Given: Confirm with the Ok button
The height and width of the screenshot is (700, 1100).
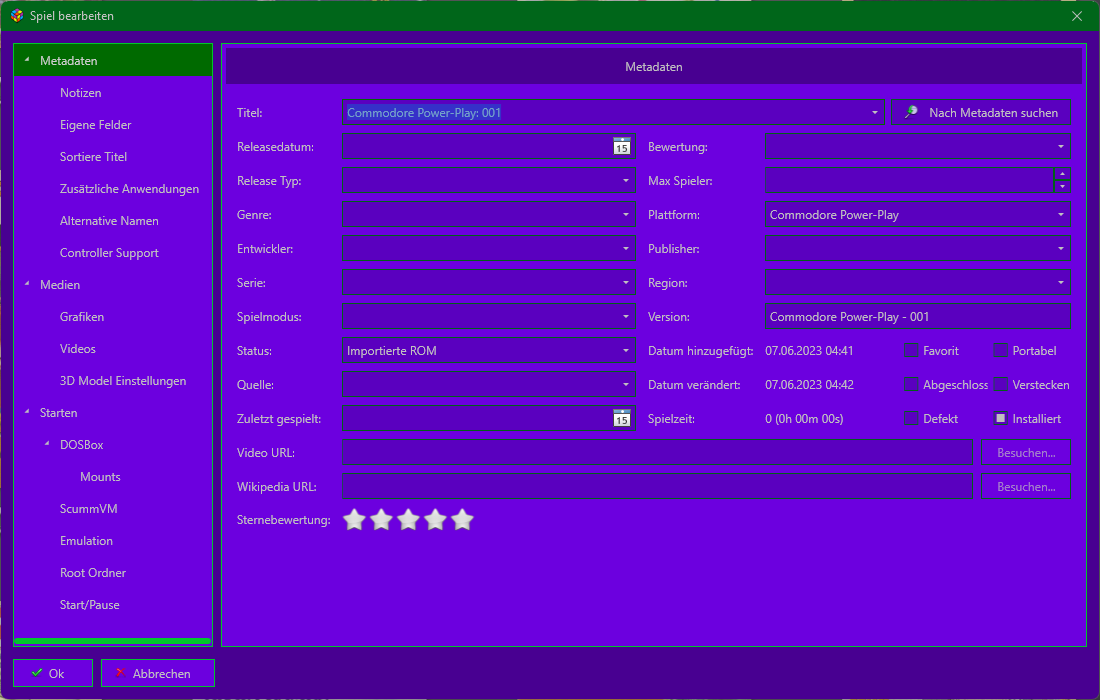Looking at the screenshot, I should [53, 673].
